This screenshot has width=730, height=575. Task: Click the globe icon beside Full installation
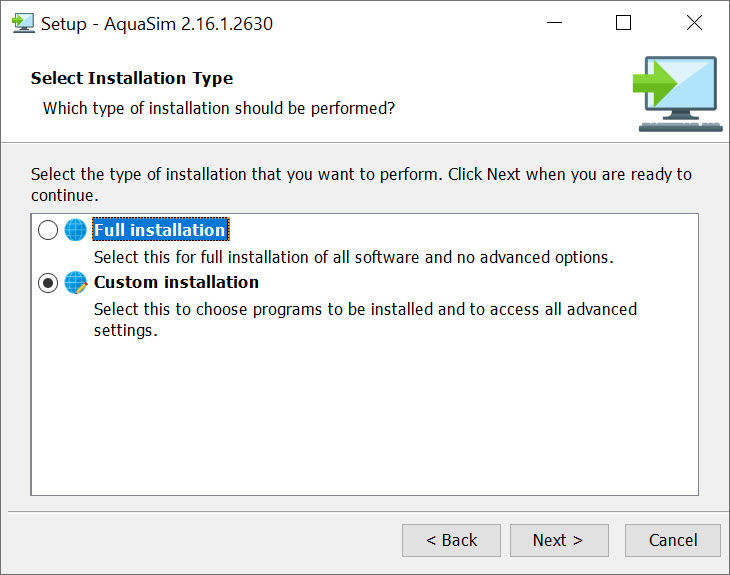75,230
